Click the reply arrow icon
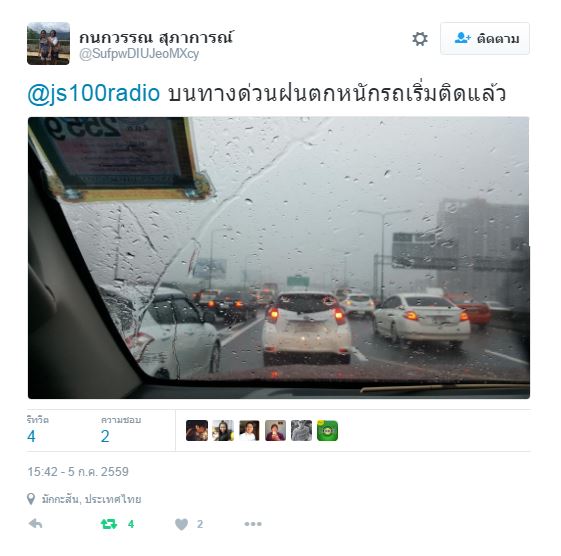The image size is (561, 556). coord(35,524)
